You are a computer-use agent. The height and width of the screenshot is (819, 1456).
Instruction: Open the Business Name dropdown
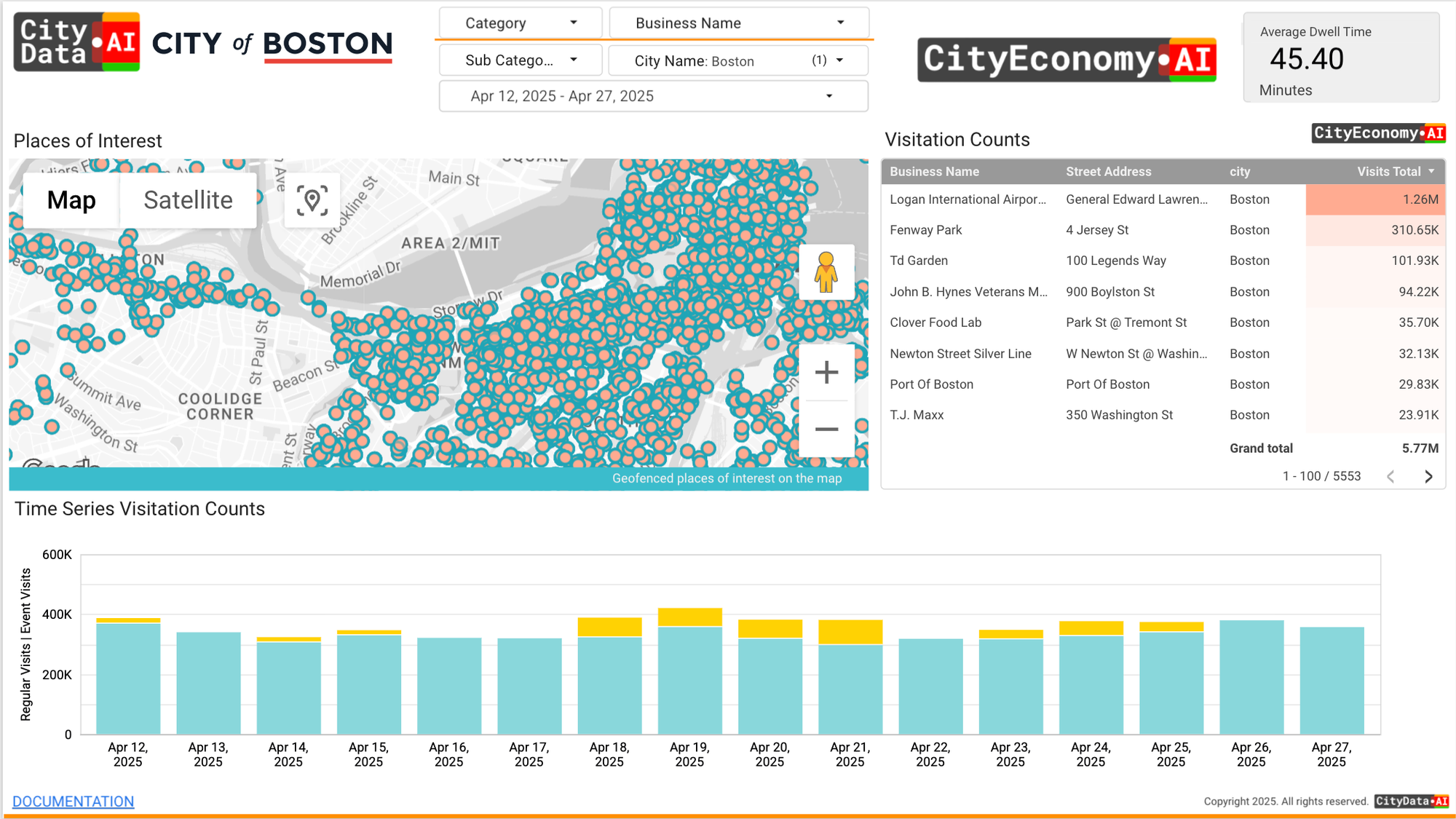tap(739, 23)
